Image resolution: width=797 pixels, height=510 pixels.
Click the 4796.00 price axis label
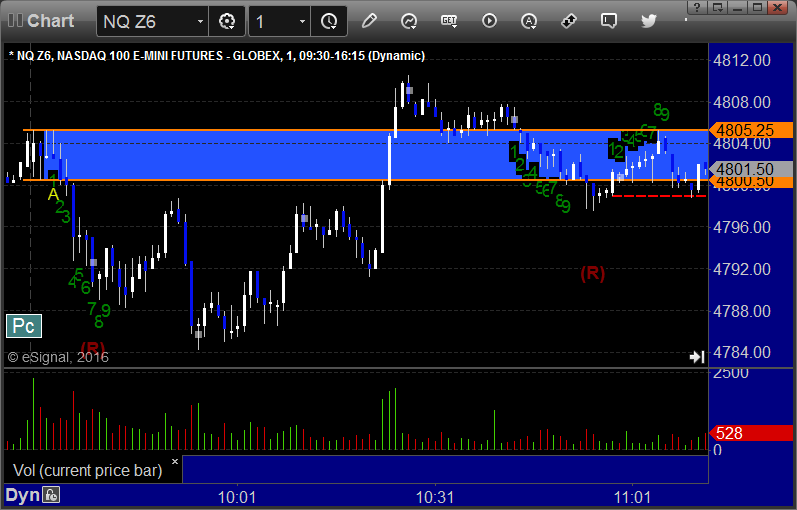pos(742,227)
